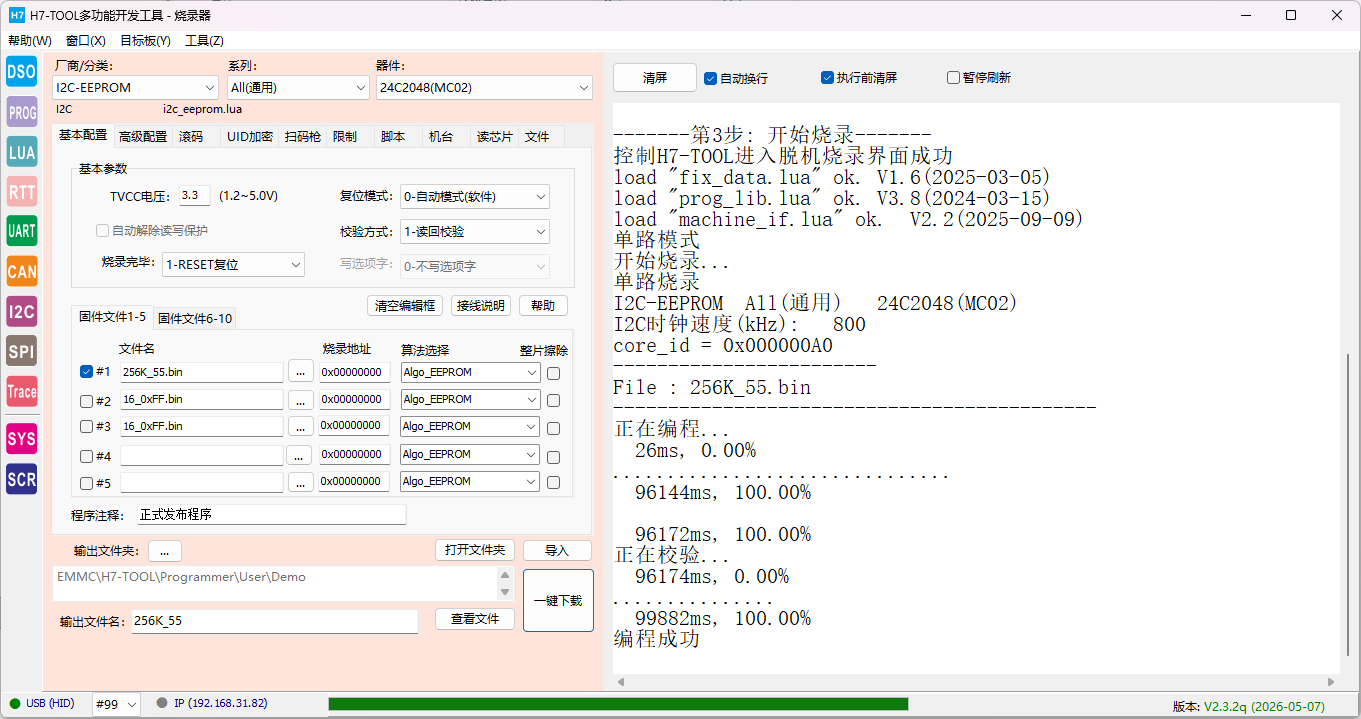The height and width of the screenshot is (719, 1361).
Task: Open the 工具(Z) menu
Action: [204, 41]
